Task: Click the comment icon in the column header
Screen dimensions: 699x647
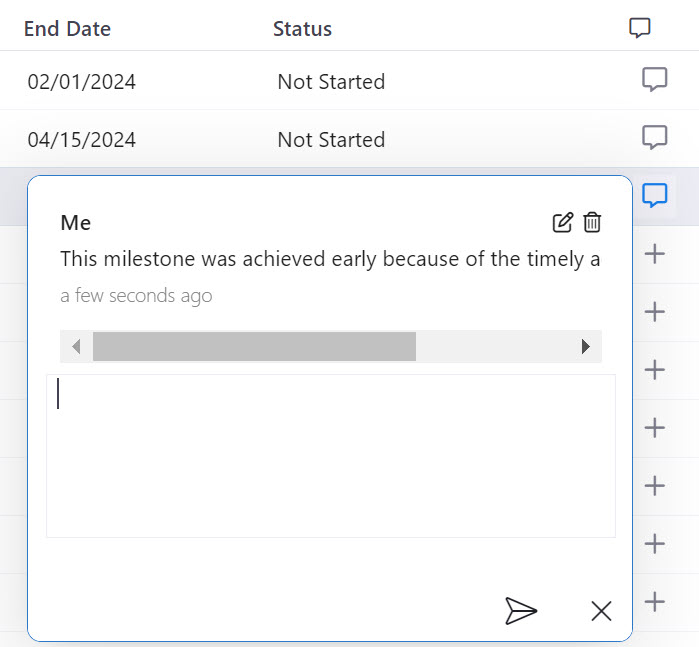Action: point(640,28)
